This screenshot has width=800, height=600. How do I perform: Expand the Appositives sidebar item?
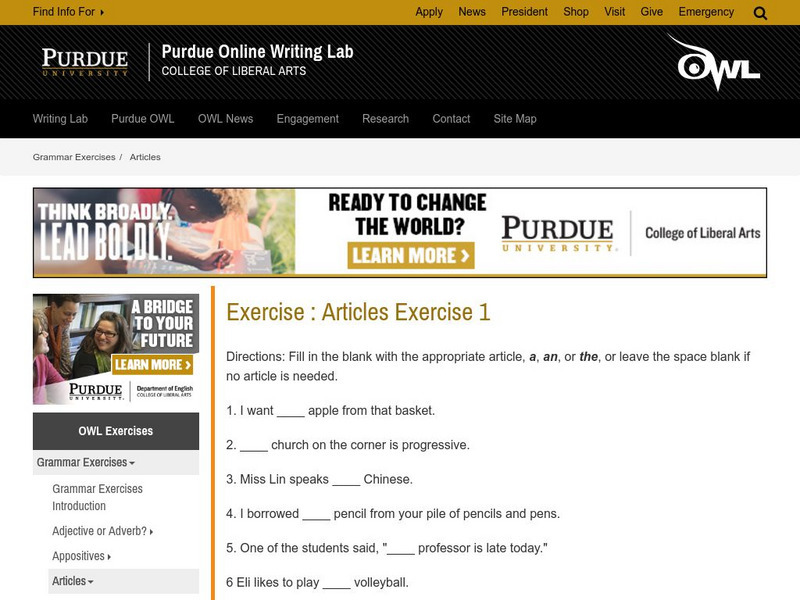(x=81, y=556)
